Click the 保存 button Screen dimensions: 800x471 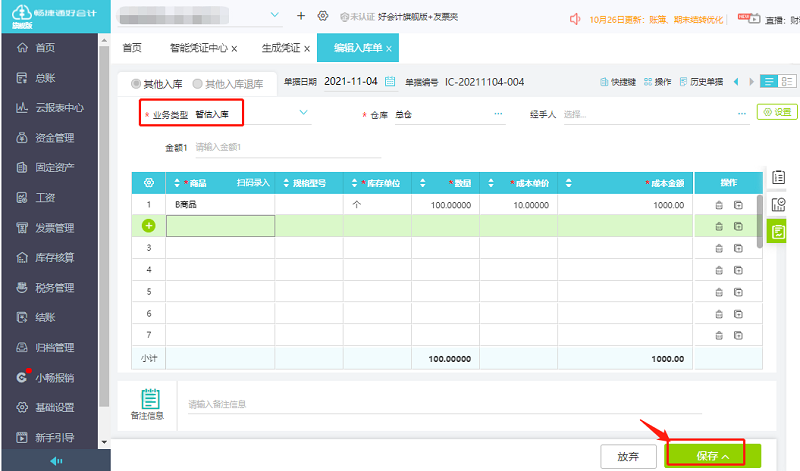point(712,455)
